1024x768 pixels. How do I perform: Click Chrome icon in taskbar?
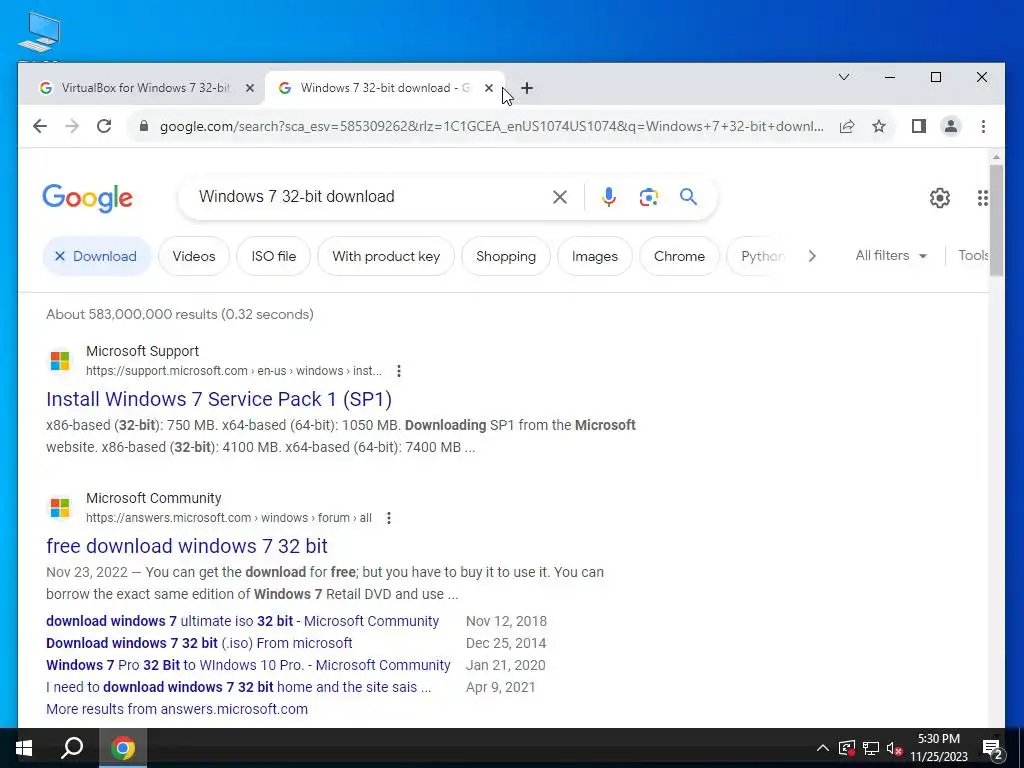[x=123, y=748]
